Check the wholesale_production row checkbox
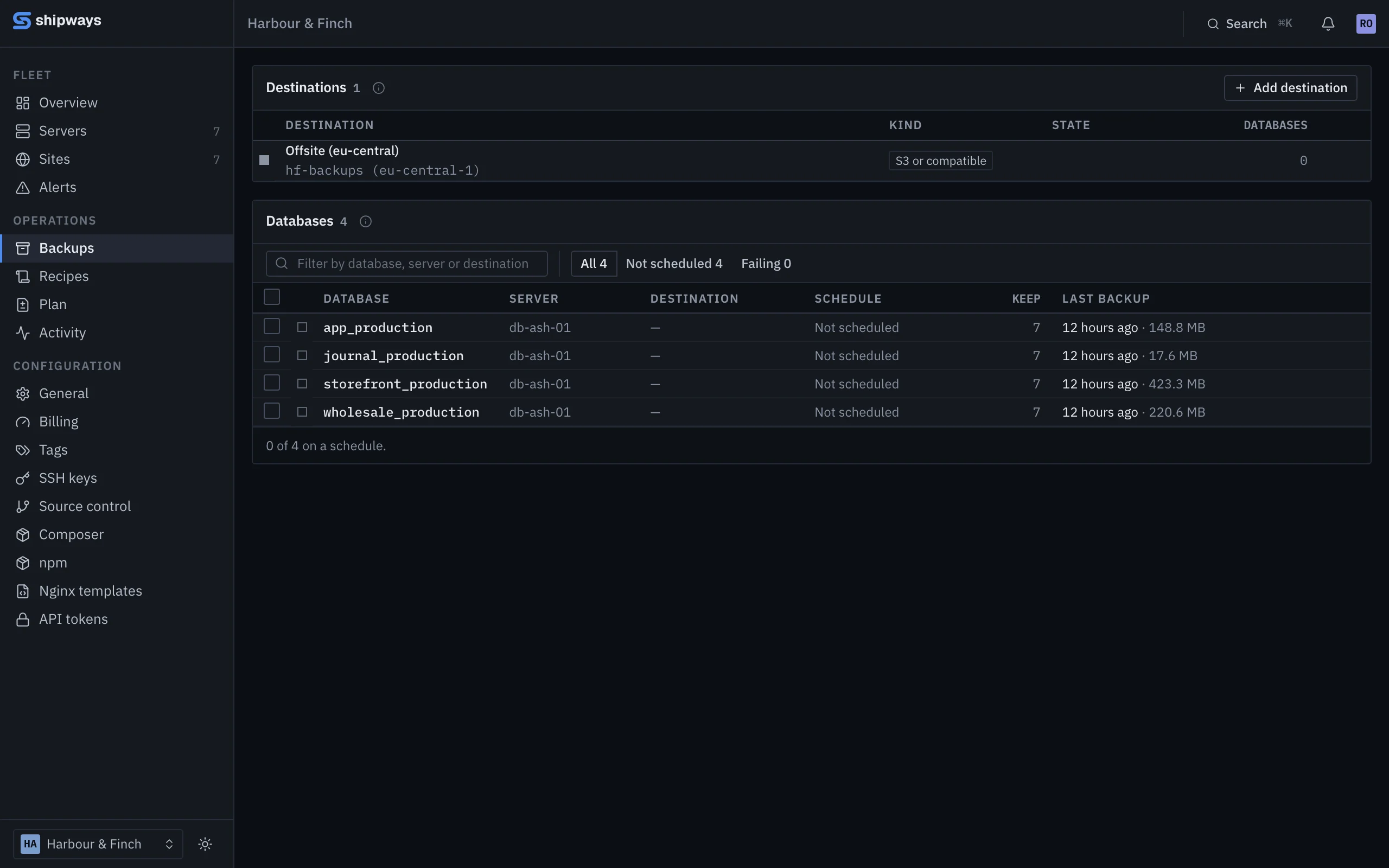The image size is (1389, 868). click(x=271, y=411)
